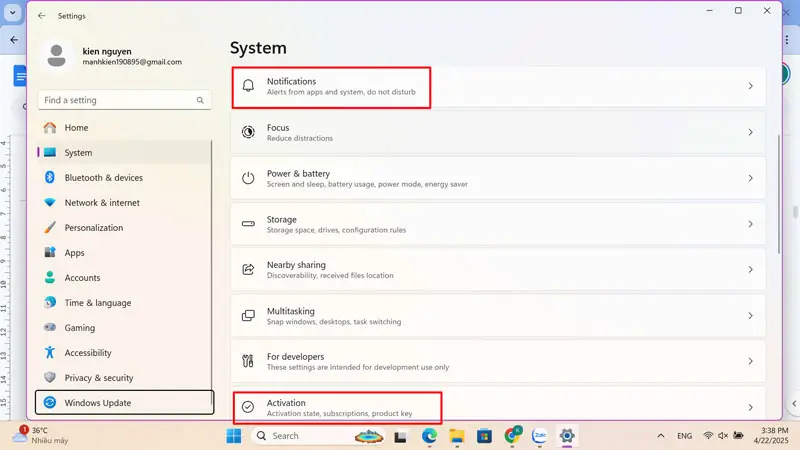The image size is (800, 450).
Task: Click the Accessibility figure icon
Action: pyautogui.click(x=49, y=353)
